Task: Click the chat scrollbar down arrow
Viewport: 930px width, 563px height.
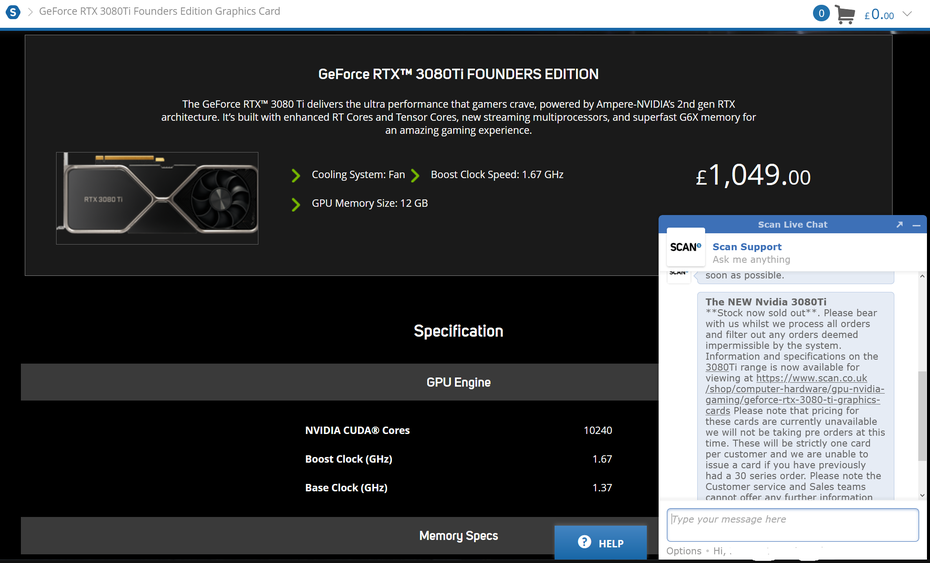Action: point(922,495)
